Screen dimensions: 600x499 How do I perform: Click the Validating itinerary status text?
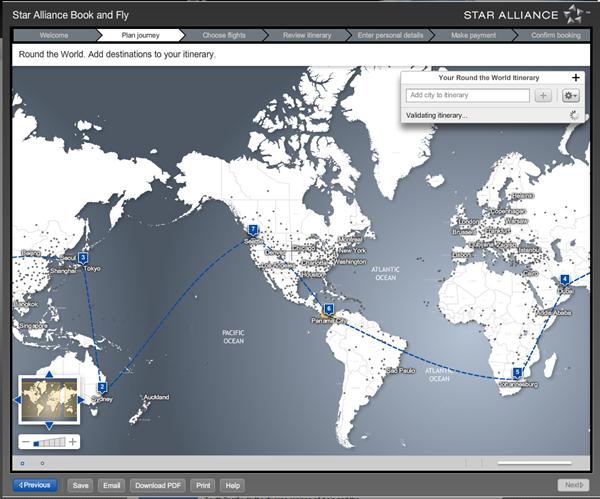tap(436, 115)
